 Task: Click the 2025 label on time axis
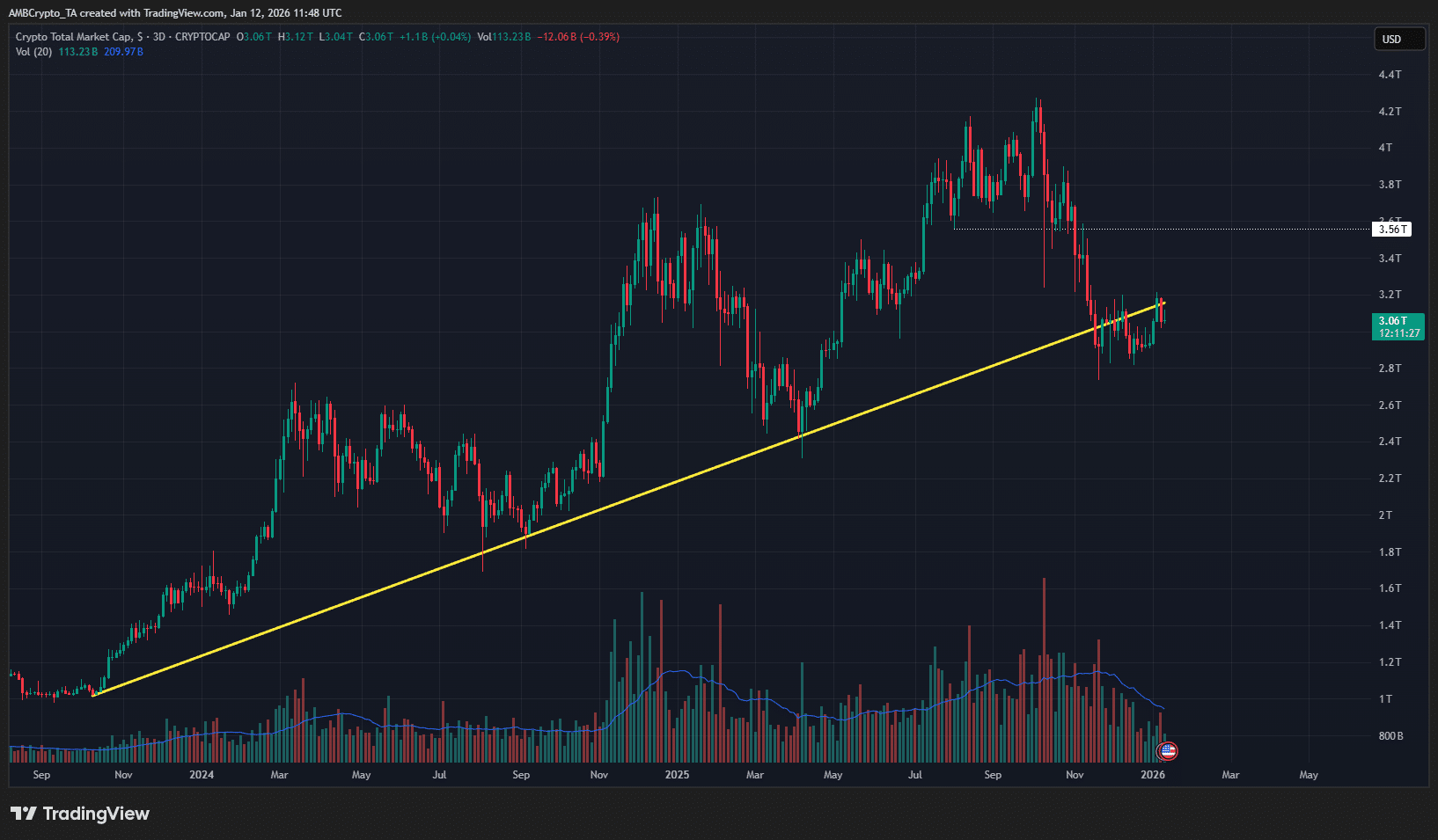(677, 775)
